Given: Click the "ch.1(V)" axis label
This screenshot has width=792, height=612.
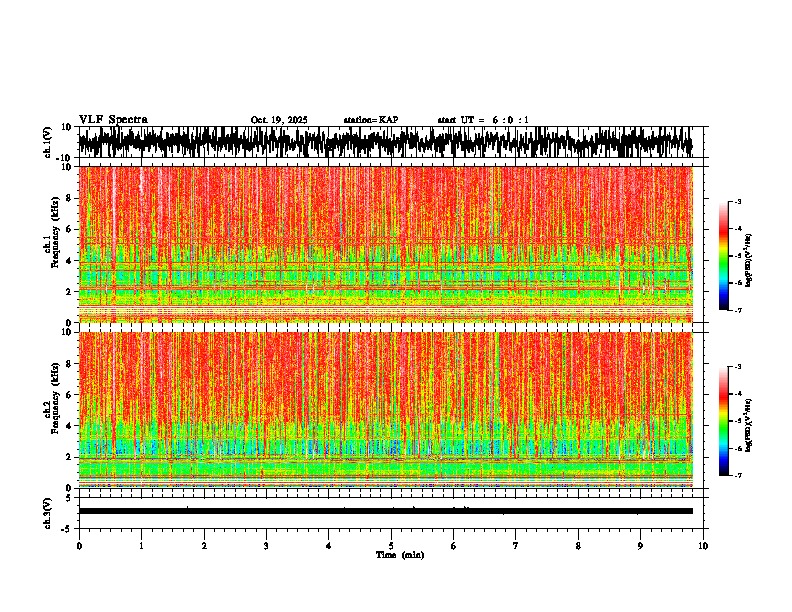Looking at the screenshot, I should tap(48, 142).
